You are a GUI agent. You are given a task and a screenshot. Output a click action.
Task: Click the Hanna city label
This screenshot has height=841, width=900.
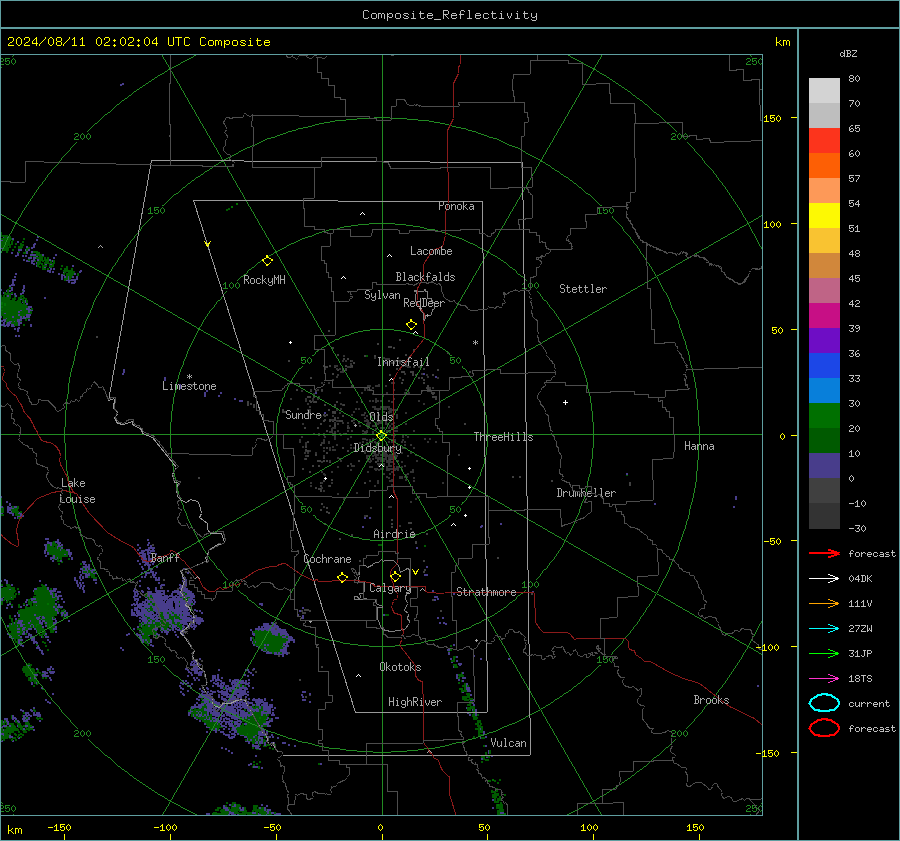point(699,446)
